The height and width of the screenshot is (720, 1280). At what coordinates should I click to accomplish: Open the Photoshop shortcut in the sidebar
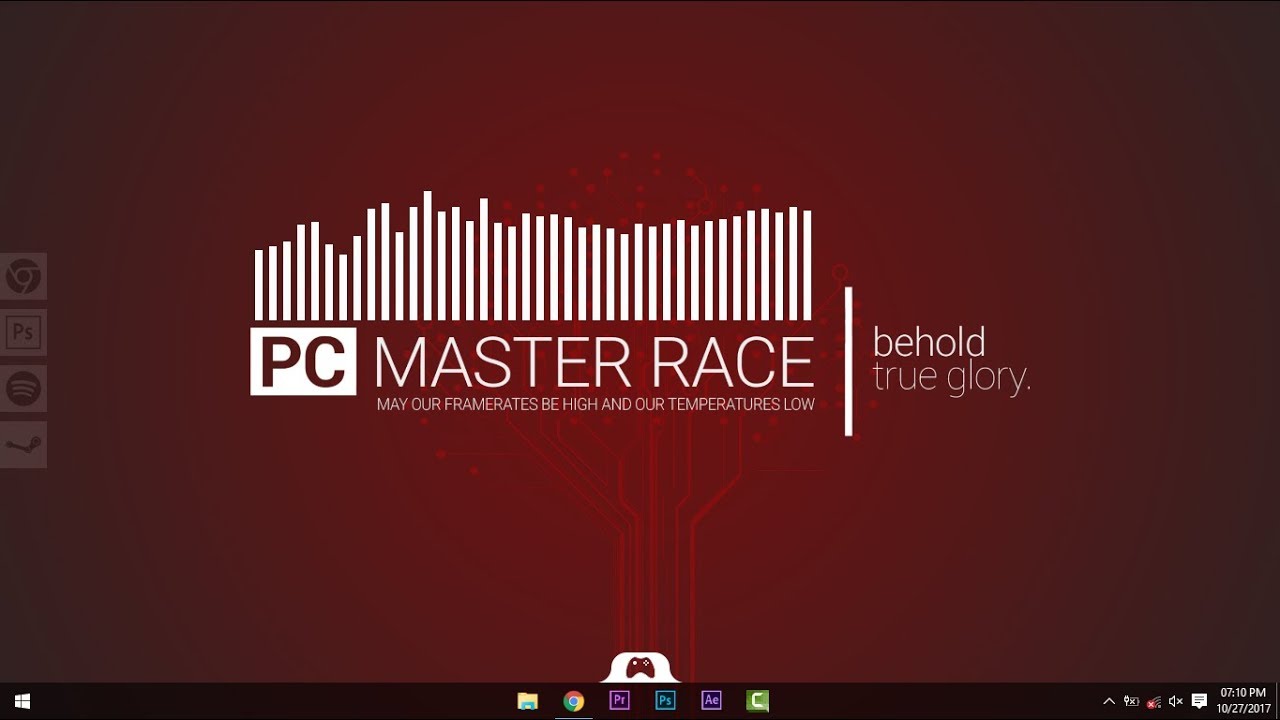pos(22,332)
